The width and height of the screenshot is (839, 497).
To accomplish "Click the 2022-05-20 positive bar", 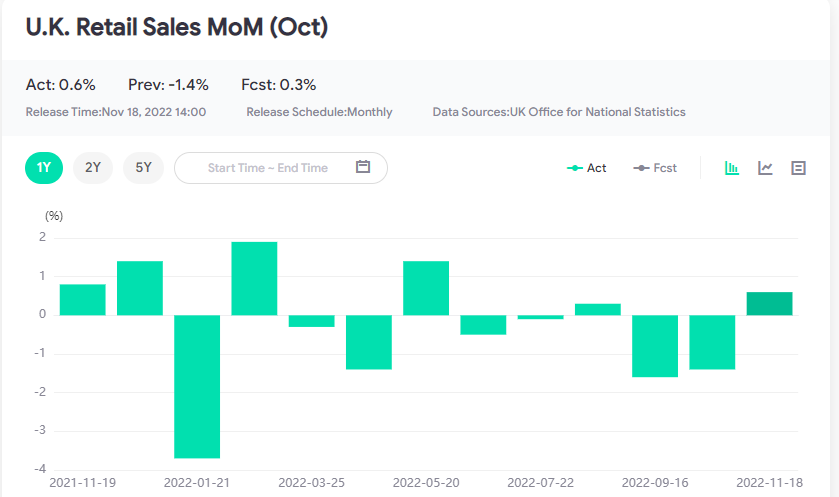I will 426,288.
